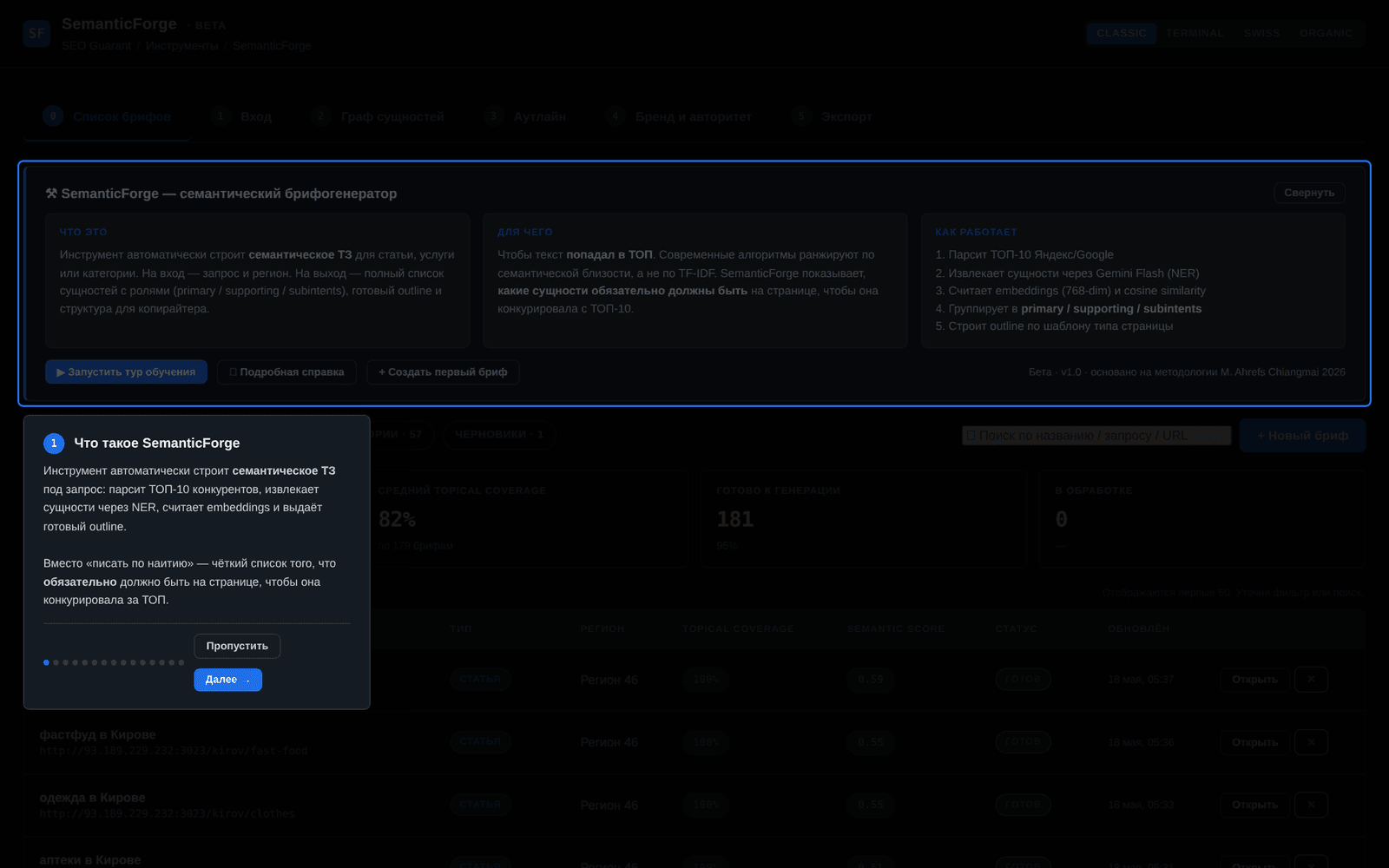Select the Аутлайн step tab
Image resolution: width=1389 pixels, height=868 pixels.
pos(525,116)
